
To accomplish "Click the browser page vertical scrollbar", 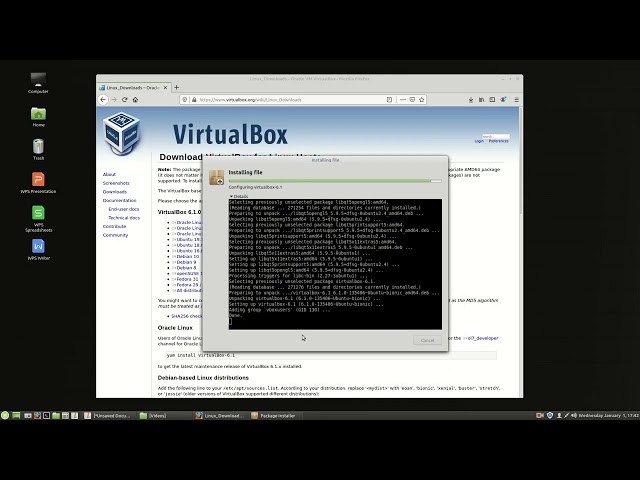I will (x=520, y=161).
